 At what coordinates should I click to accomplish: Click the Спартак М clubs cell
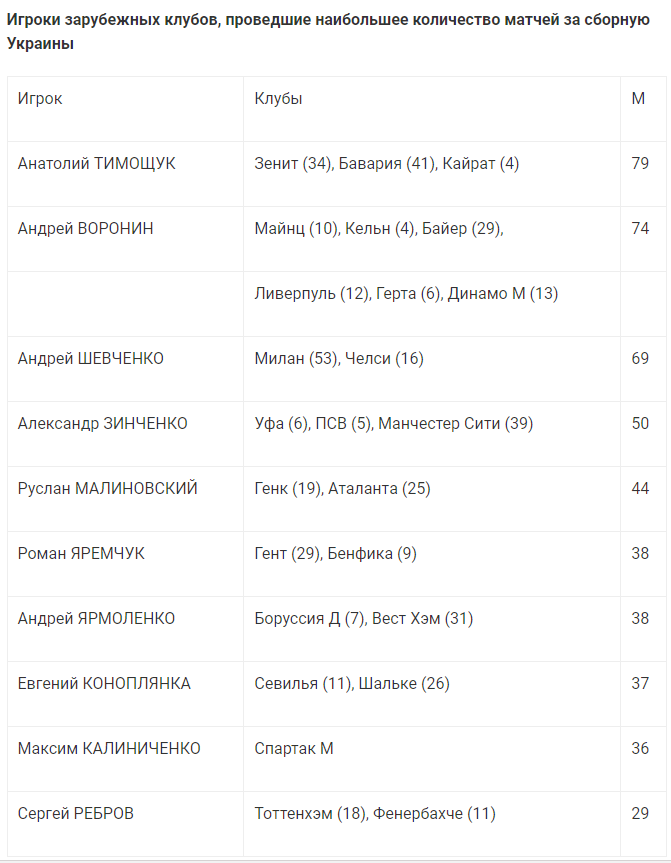coord(294,749)
